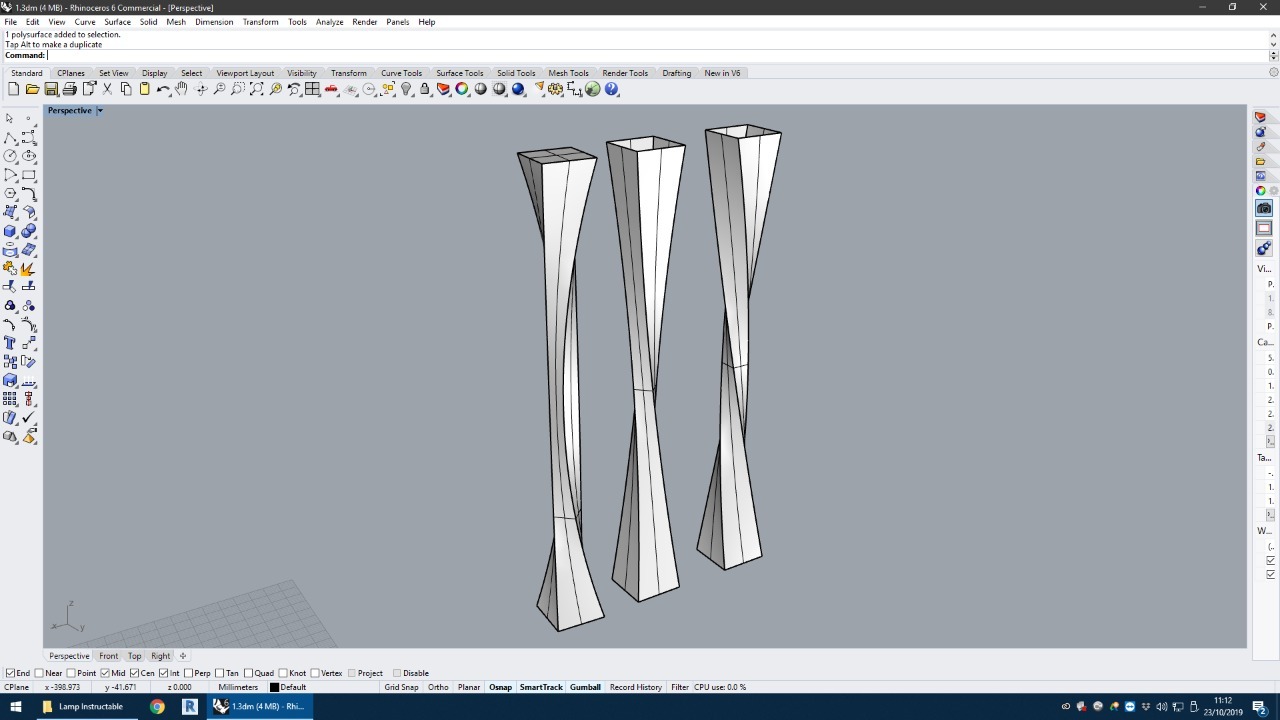Click the rainbow color wheel in toolbar
Viewport: 1280px width, 720px height.
462,89
